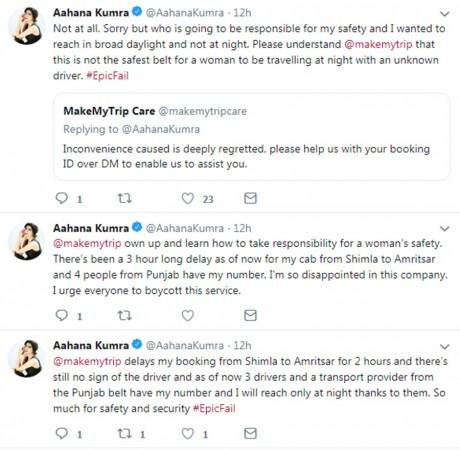Reply to the boycott this service tweet
The height and width of the screenshot is (450, 460).
[x=62, y=315]
